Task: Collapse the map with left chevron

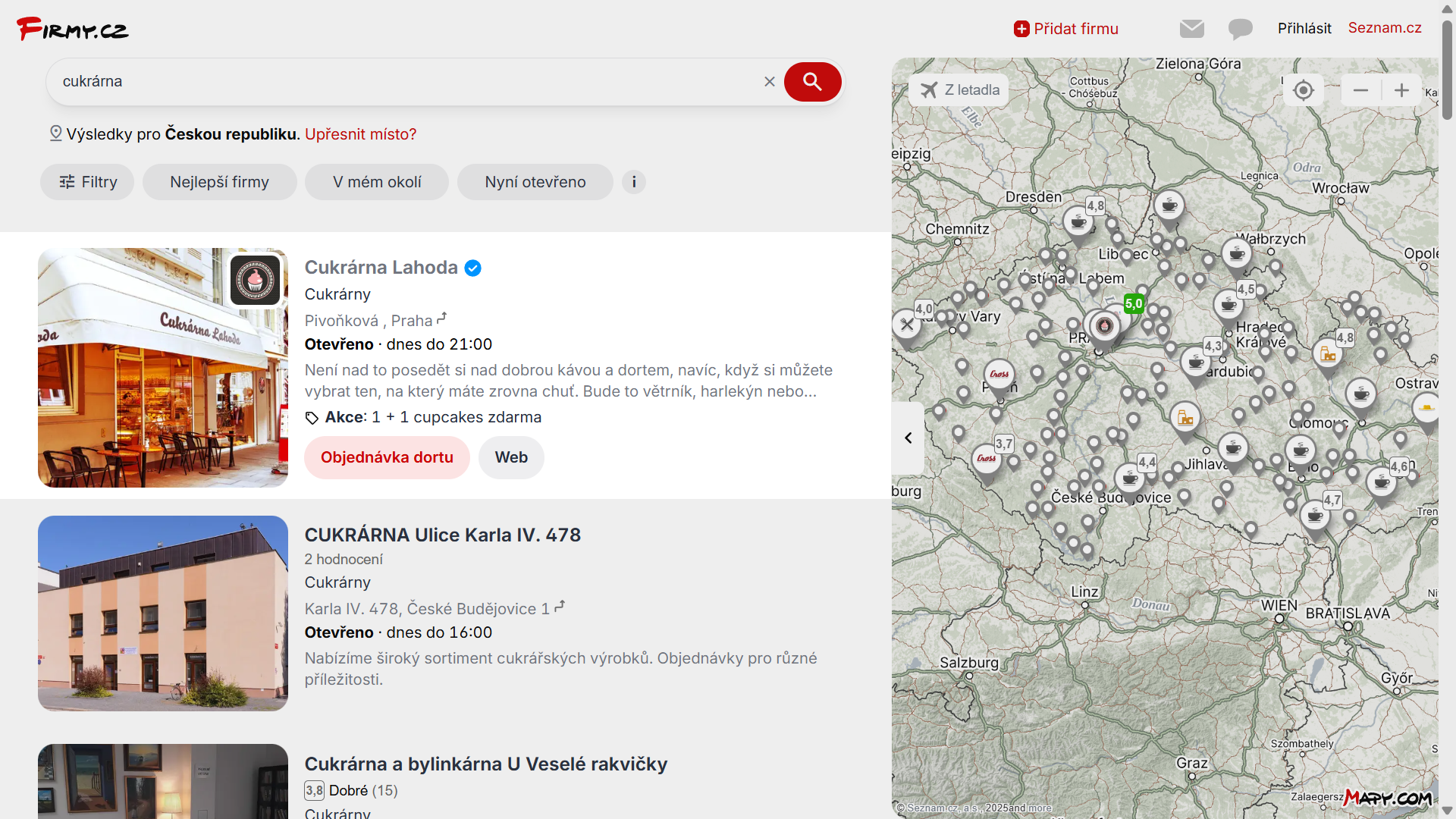Action: point(908,438)
